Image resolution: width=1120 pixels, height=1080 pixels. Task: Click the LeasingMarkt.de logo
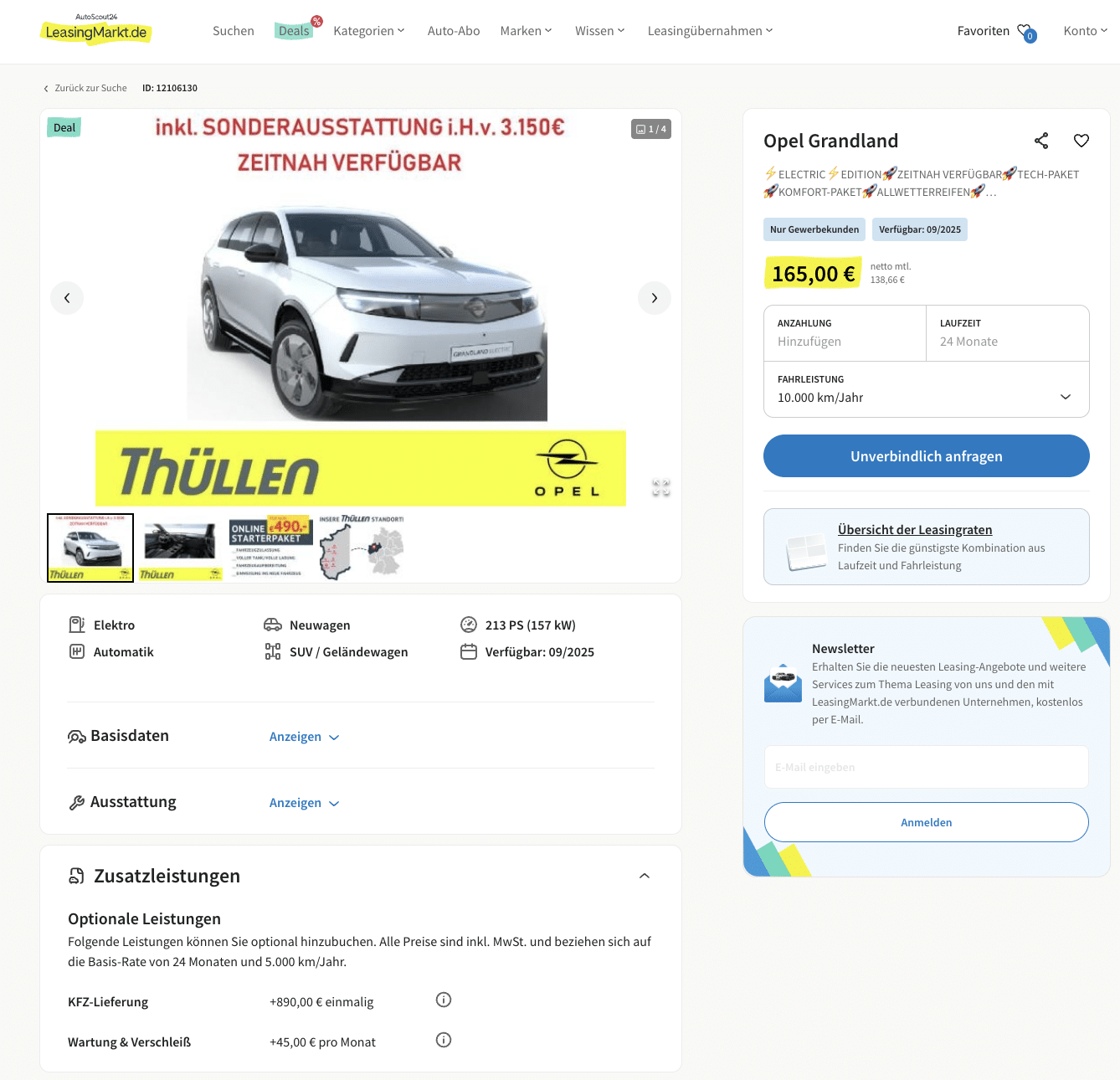[x=96, y=29]
